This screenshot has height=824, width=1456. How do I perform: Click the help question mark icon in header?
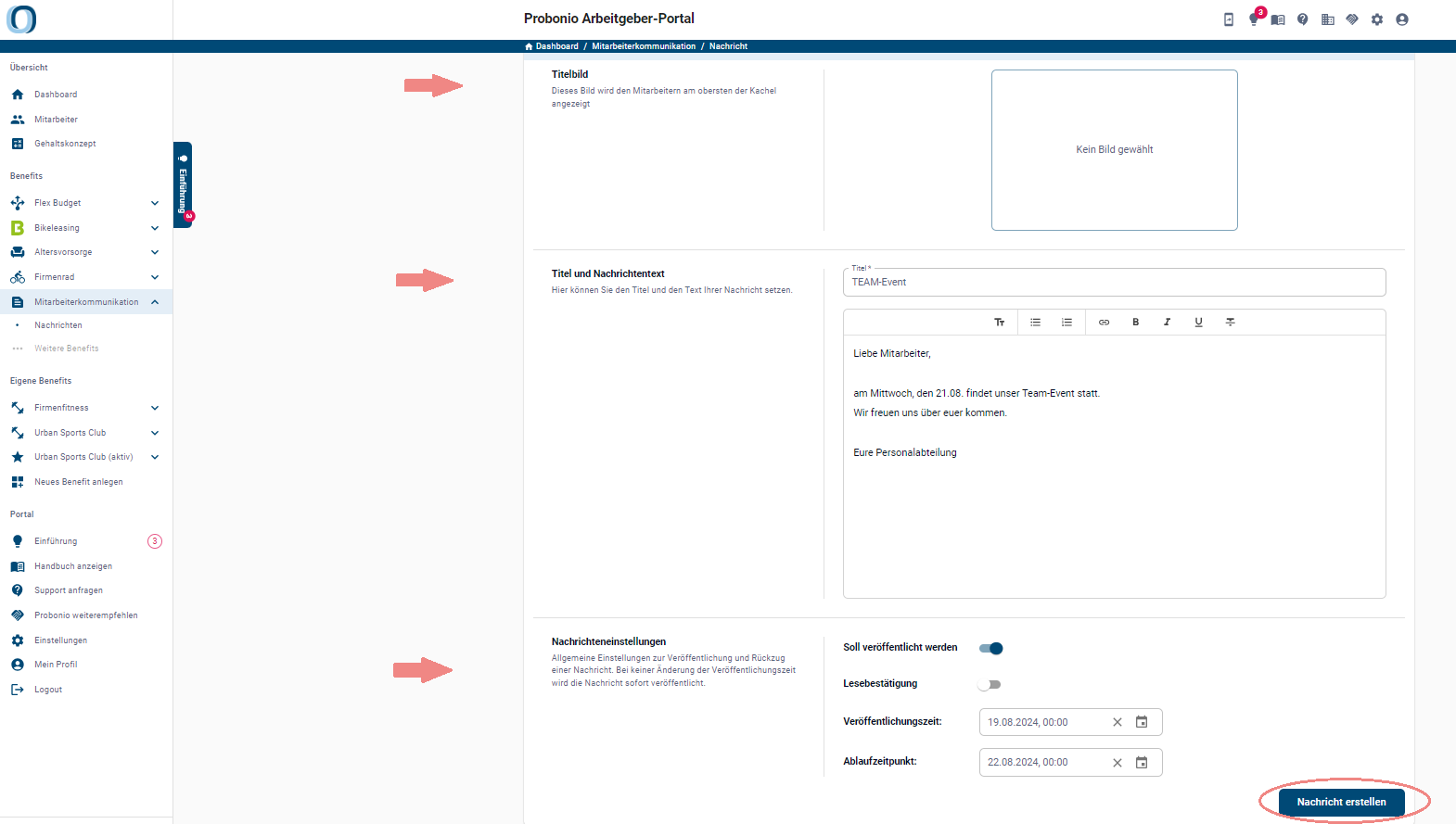pyautogui.click(x=1303, y=19)
